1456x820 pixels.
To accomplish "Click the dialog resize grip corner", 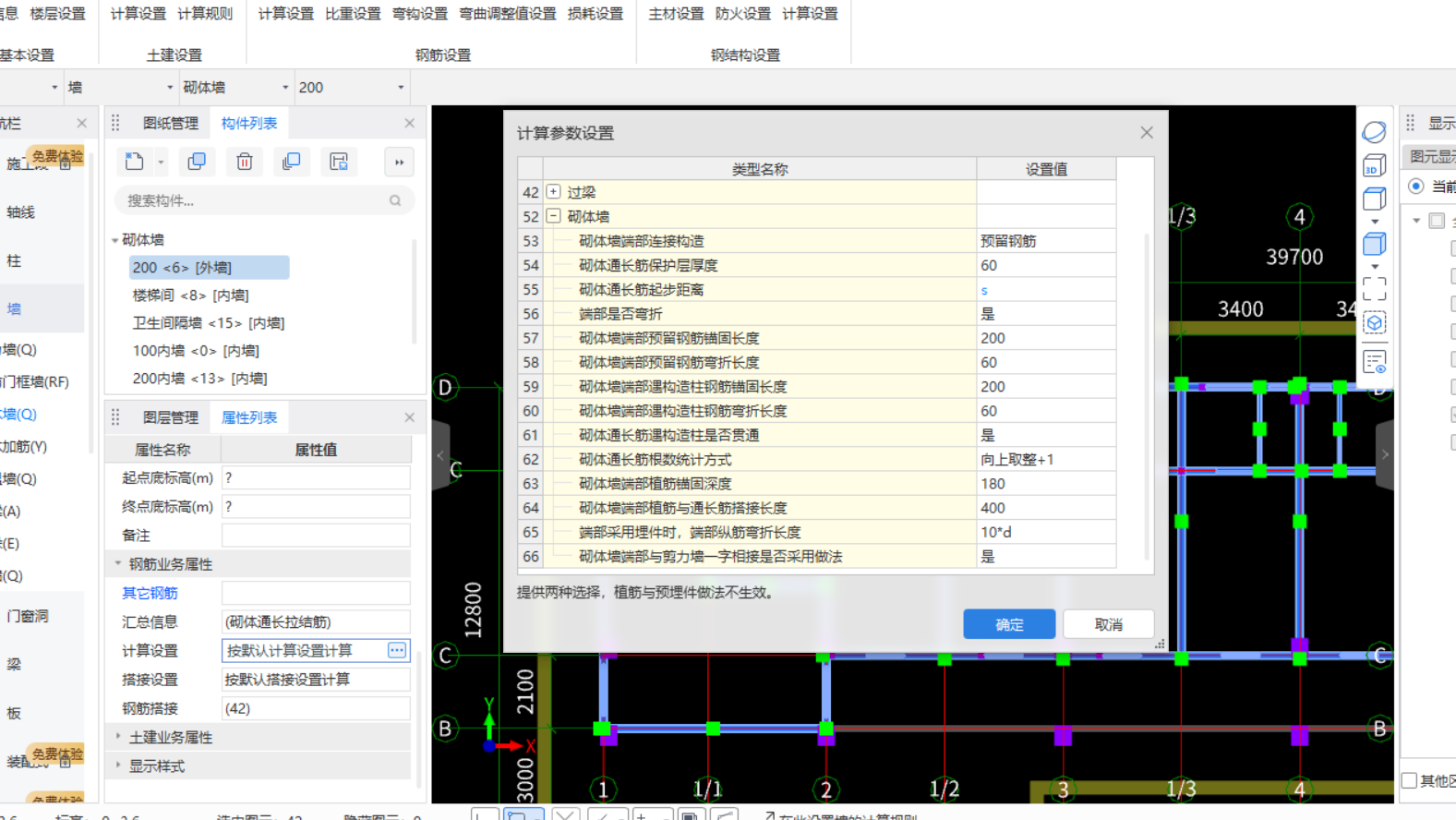I will point(1160,644).
